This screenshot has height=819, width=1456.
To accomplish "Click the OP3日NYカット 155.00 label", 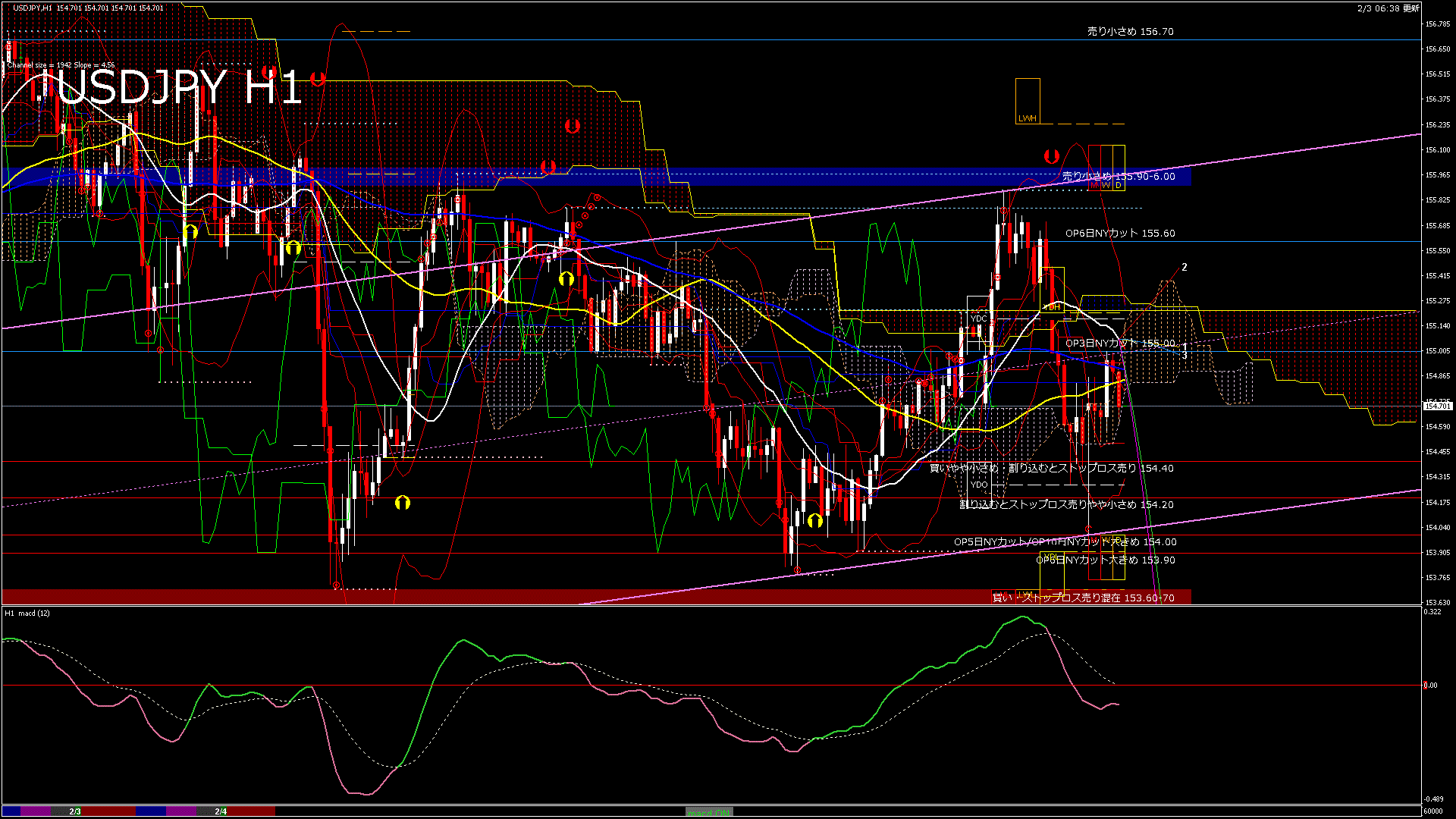I will tap(1119, 344).
